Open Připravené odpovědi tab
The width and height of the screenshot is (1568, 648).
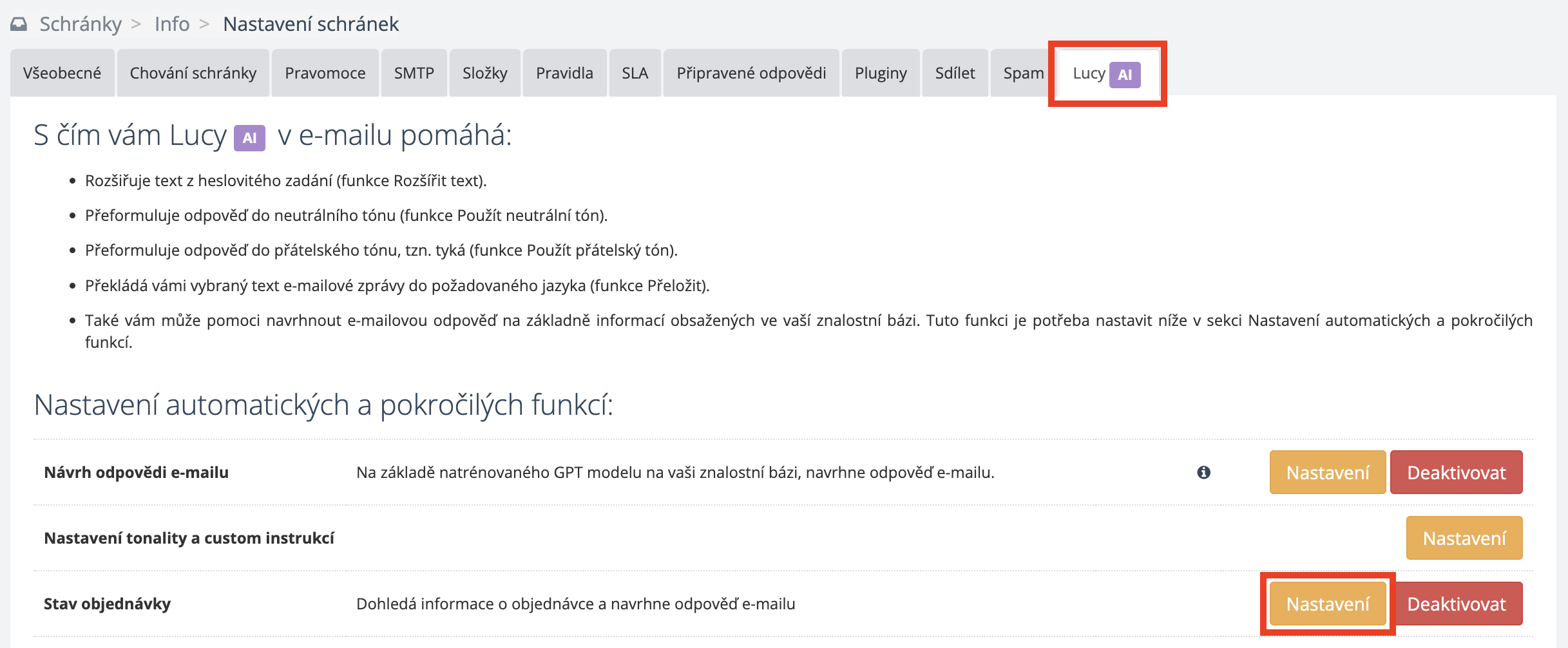point(751,73)
